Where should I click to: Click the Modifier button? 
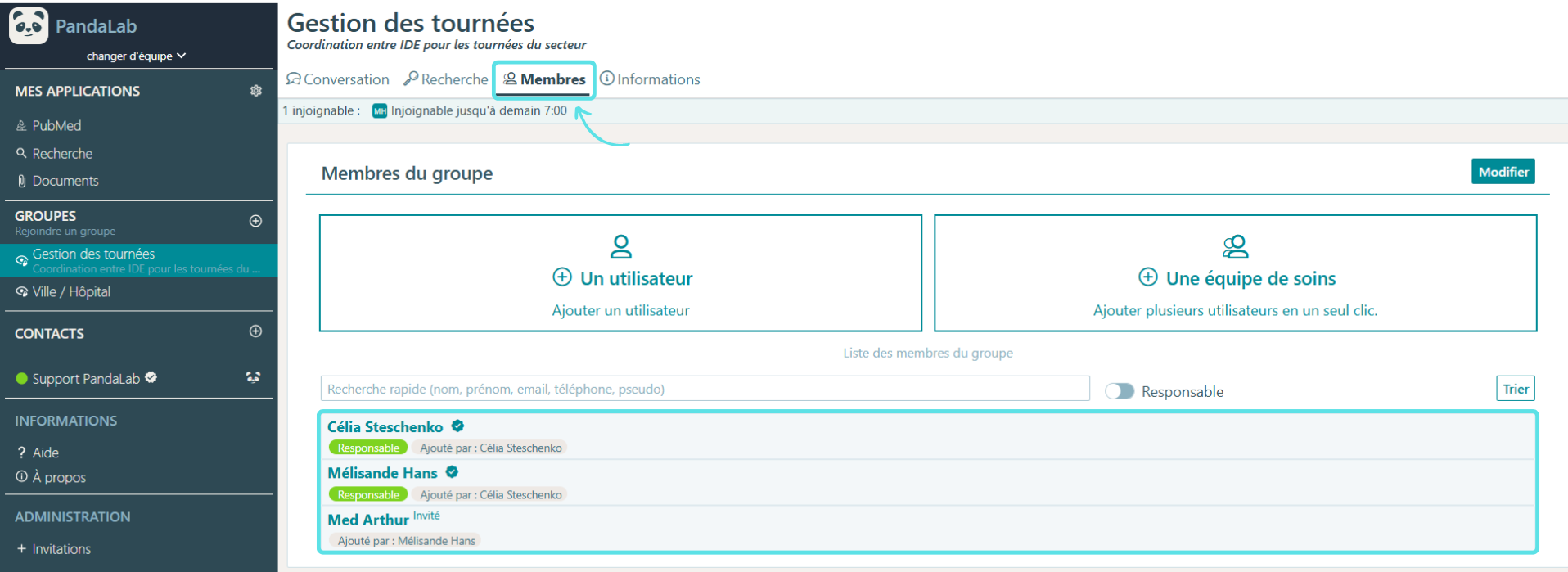(1503, 172)
